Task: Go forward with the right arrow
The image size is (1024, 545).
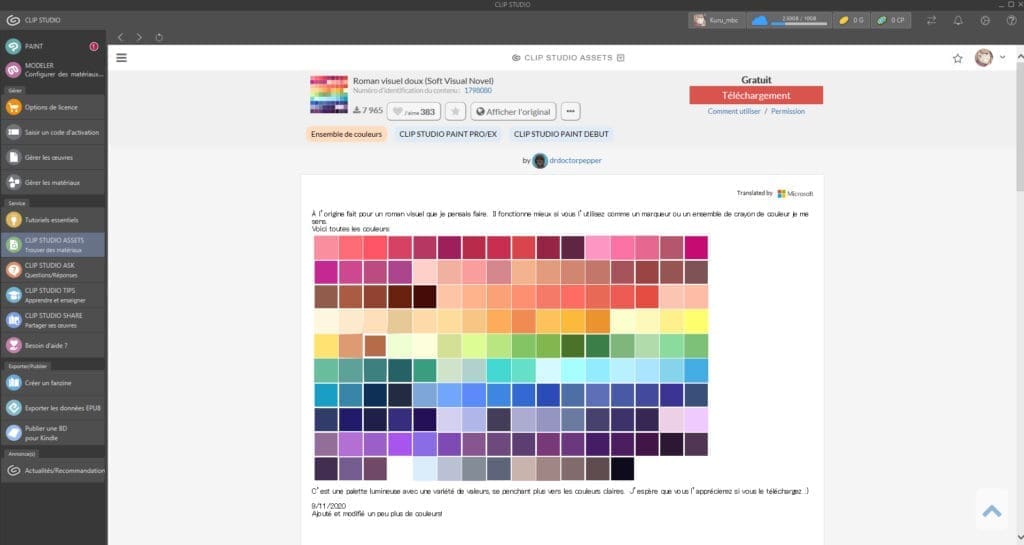Action: (139, 37)
